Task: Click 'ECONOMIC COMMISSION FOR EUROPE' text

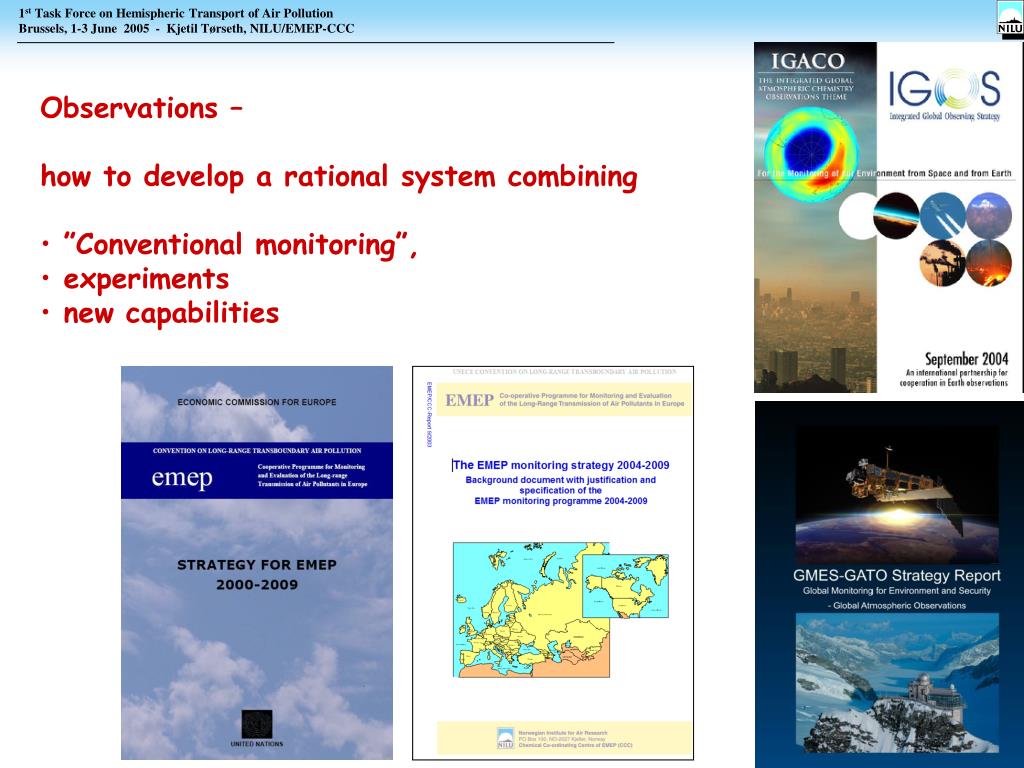Action: (x=257, y=402)
